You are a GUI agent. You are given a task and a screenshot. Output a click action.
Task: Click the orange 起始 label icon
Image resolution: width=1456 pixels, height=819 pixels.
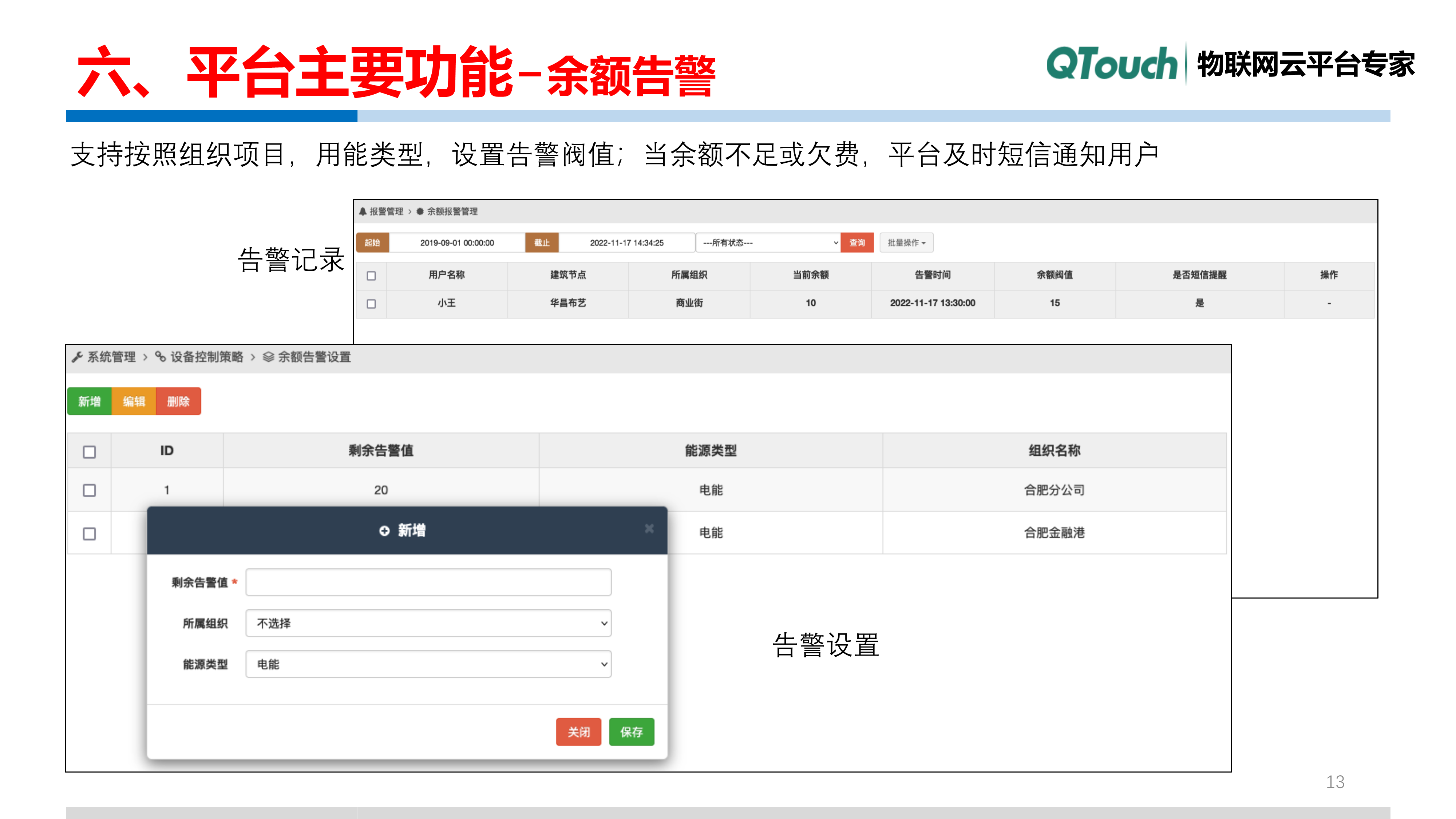coord(373,242)
